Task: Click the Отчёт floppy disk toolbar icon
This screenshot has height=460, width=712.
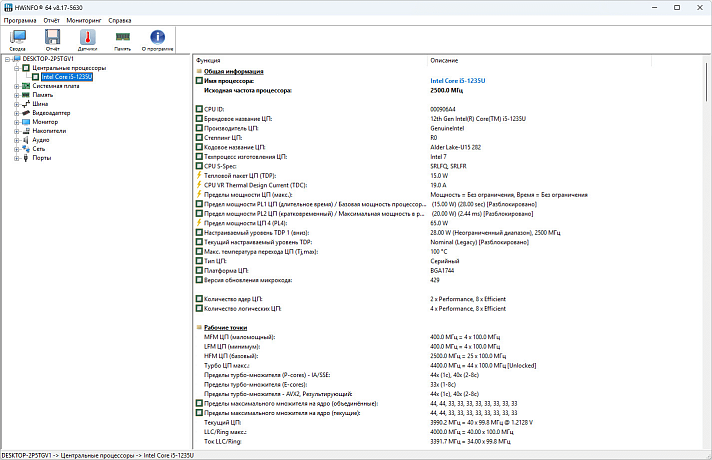Action: click(x=52, y=39)
